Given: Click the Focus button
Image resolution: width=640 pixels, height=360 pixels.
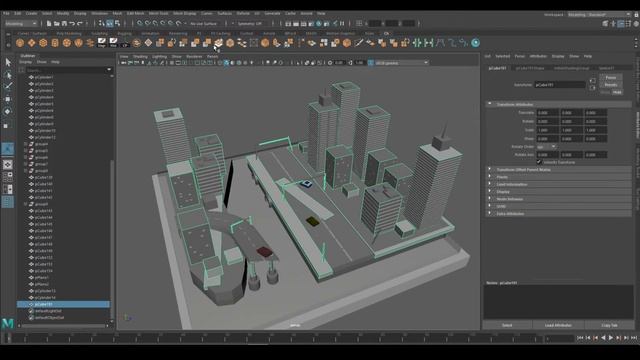Looking at the screenshot, I should coord(611,78).
